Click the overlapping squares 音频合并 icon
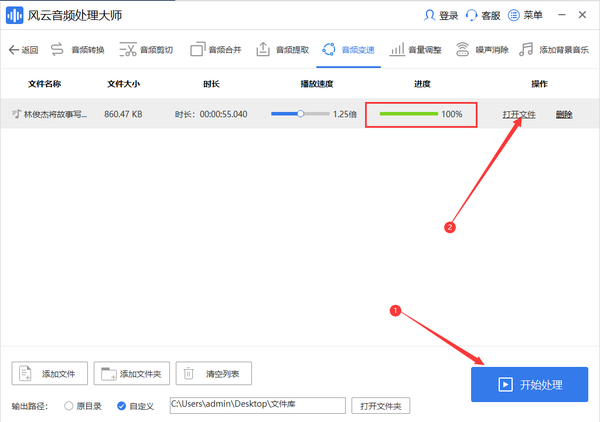This screenshot has width=600, height=422. 198,49
